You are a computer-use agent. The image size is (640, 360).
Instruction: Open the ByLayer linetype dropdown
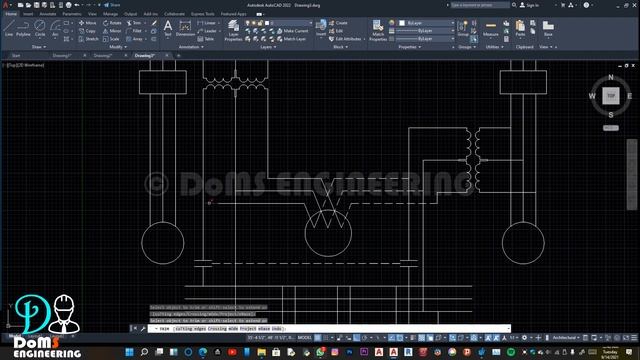(x=424, y=39)
